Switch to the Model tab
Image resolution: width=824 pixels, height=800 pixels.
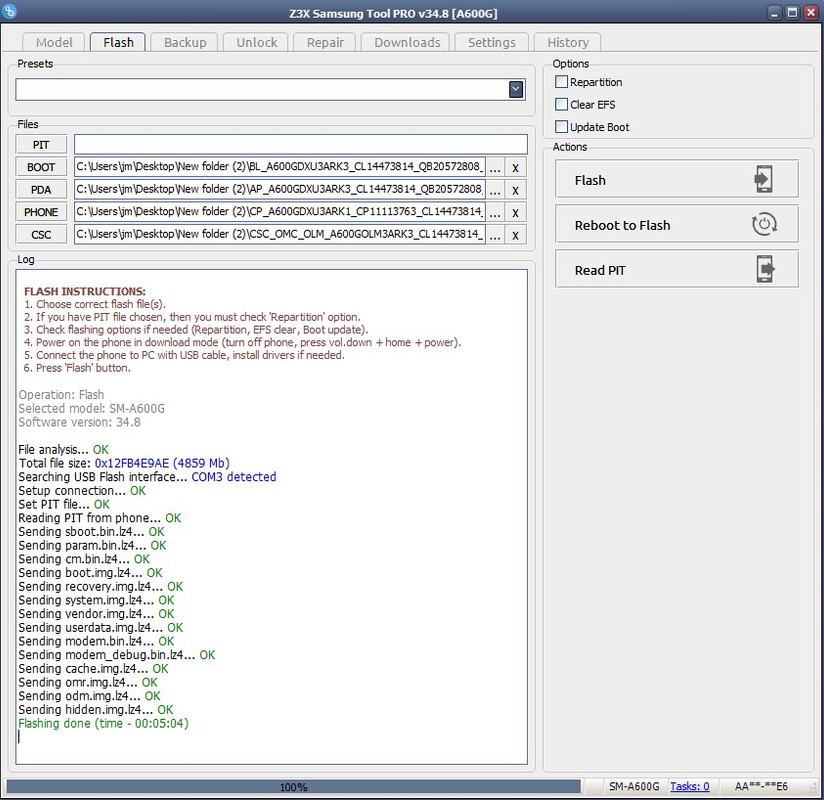pyautogui.click(x=54, y=42)
